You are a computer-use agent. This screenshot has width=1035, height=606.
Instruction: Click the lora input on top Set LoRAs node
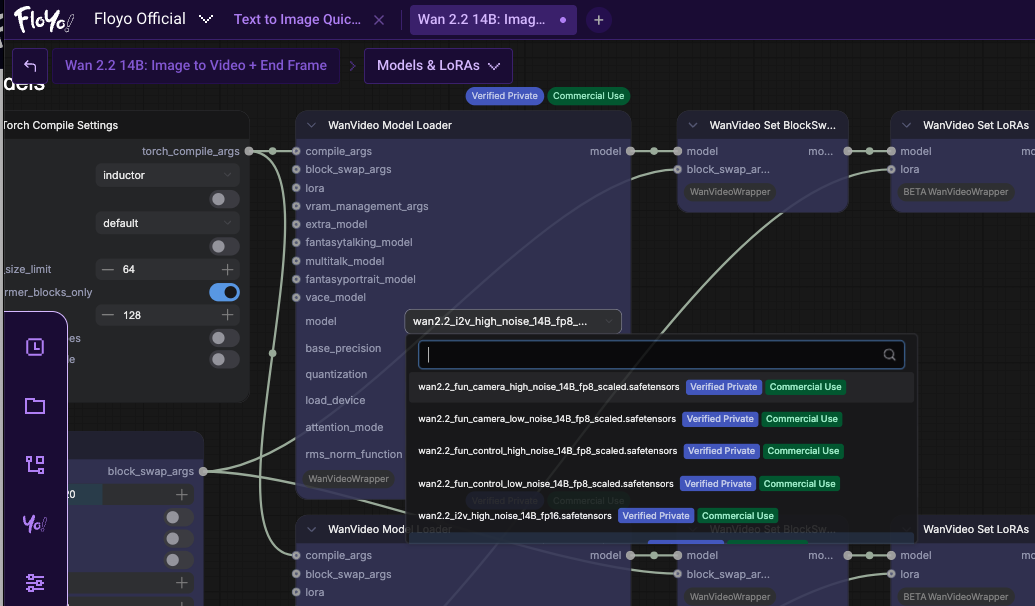pyautogui.click(x=891, y=170)
